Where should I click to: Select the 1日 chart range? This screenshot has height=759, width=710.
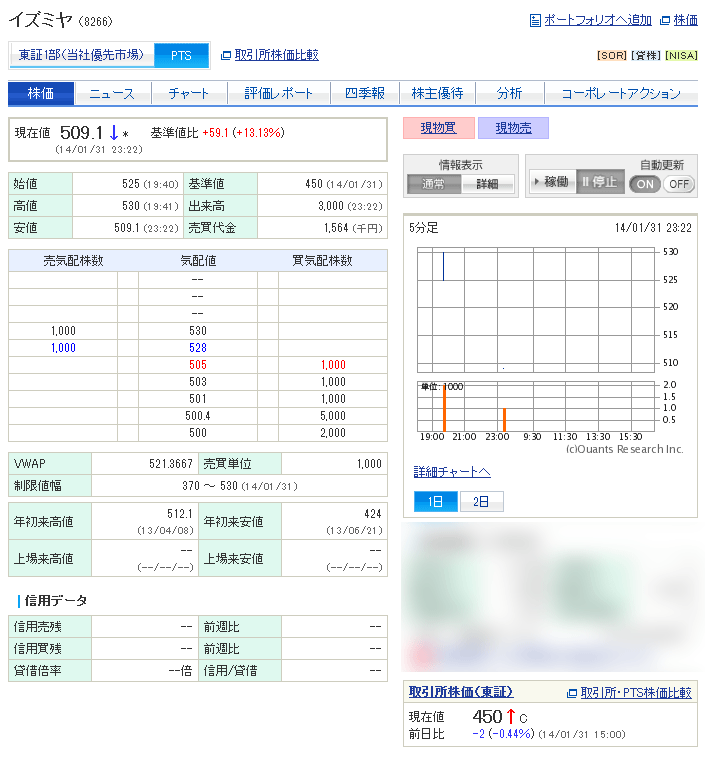tap(436, 501)
